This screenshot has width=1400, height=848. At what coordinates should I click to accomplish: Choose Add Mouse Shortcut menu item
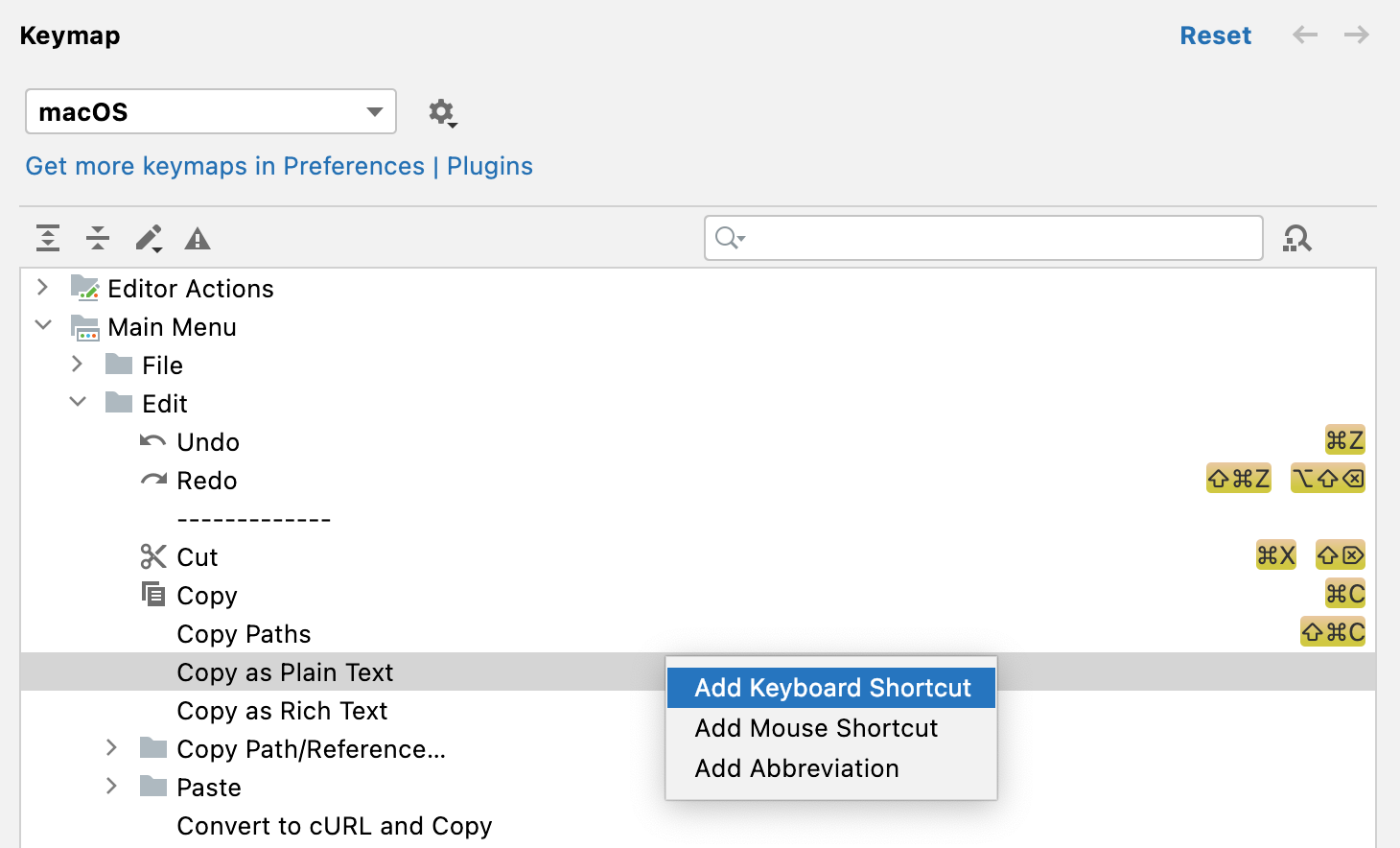pyautogui.click(x=816, y=728)
